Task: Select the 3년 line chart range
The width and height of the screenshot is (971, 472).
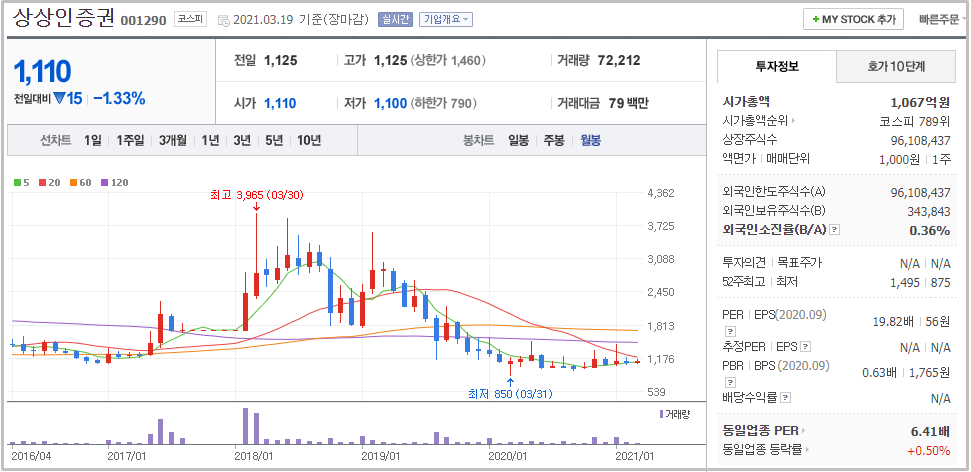Action: pyautogui.click(x=242, y=141)
